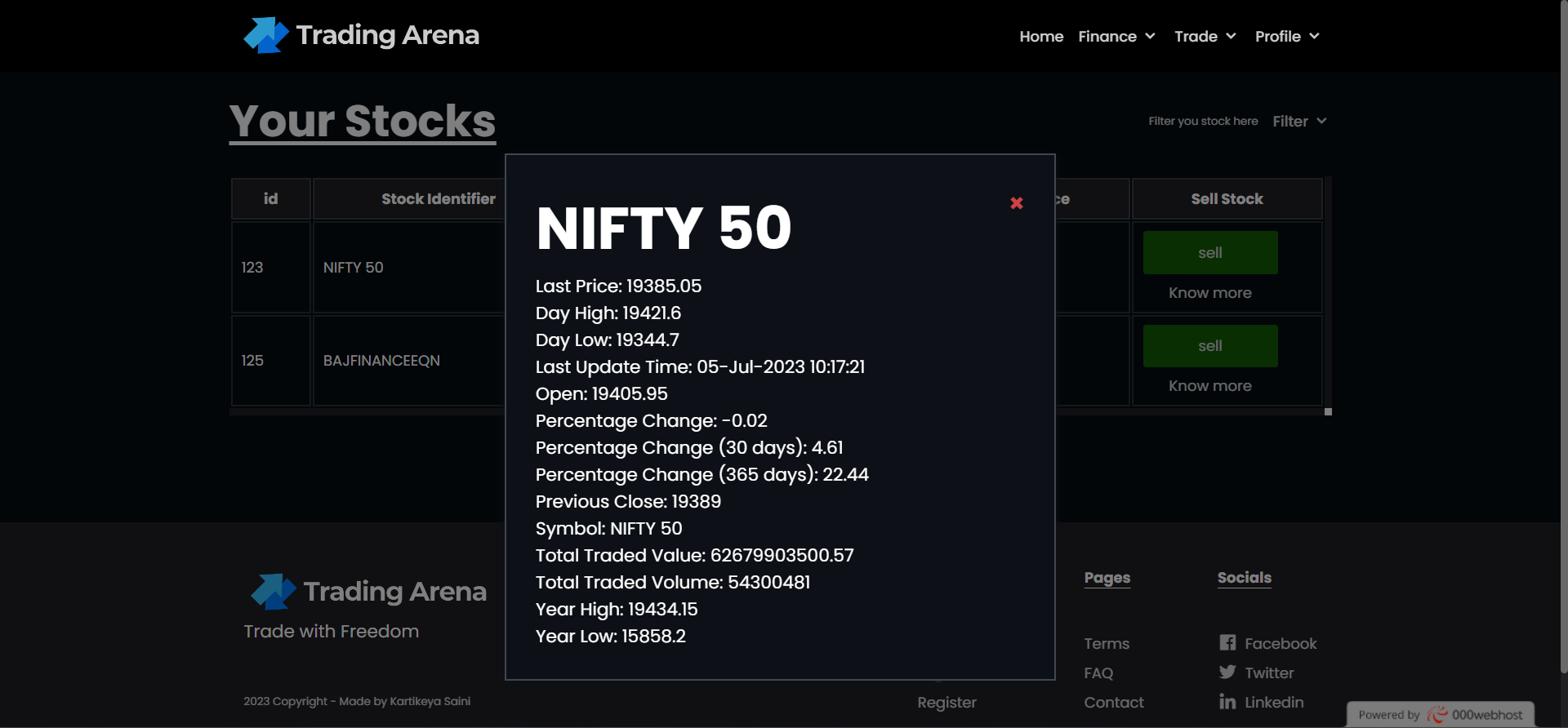Click the Facebook text link
Screen dimensions: 1568x728
(x=1281, y=643)
